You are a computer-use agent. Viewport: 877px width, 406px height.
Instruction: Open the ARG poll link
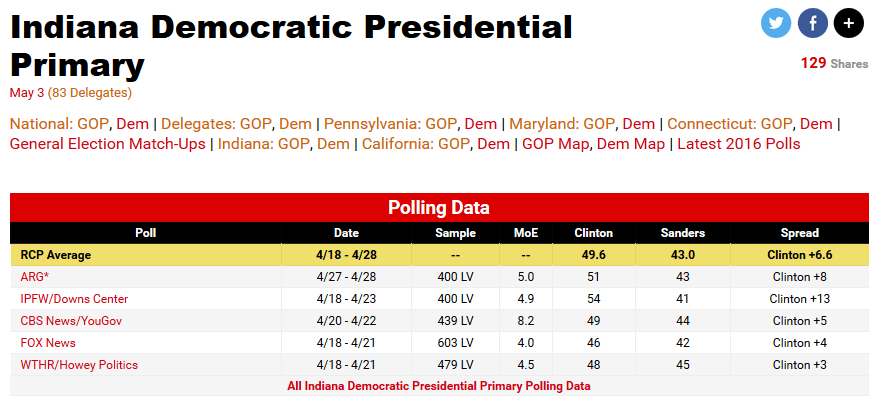click(x=36, y=277)
